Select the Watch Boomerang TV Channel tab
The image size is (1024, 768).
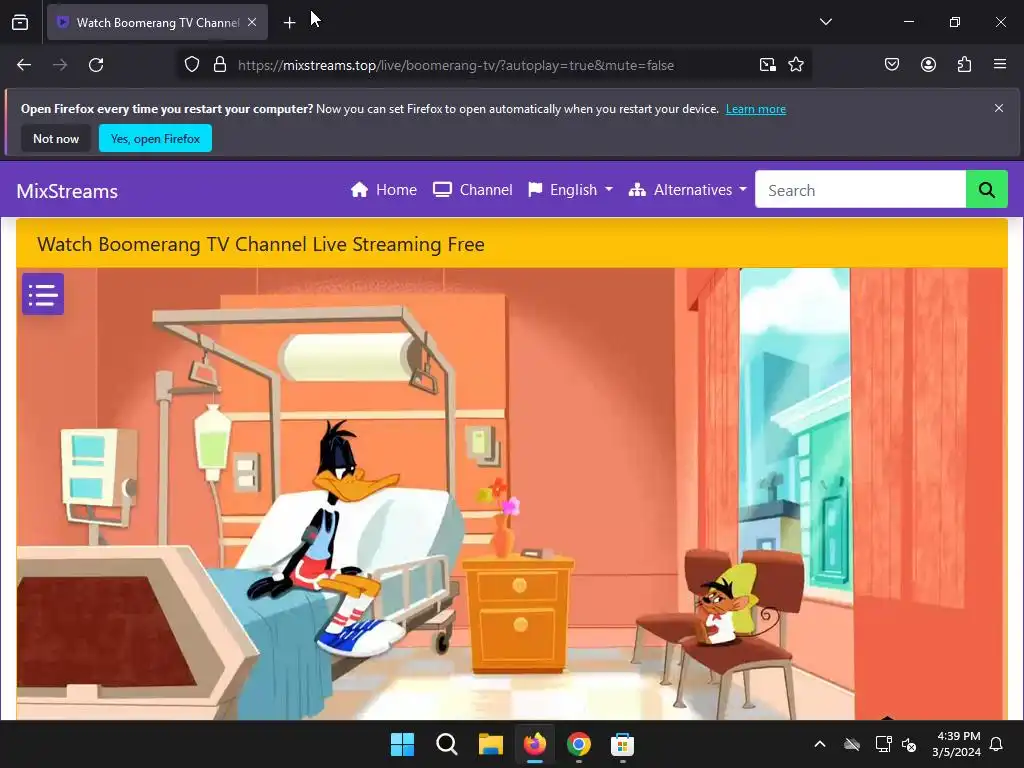[157, 22]
